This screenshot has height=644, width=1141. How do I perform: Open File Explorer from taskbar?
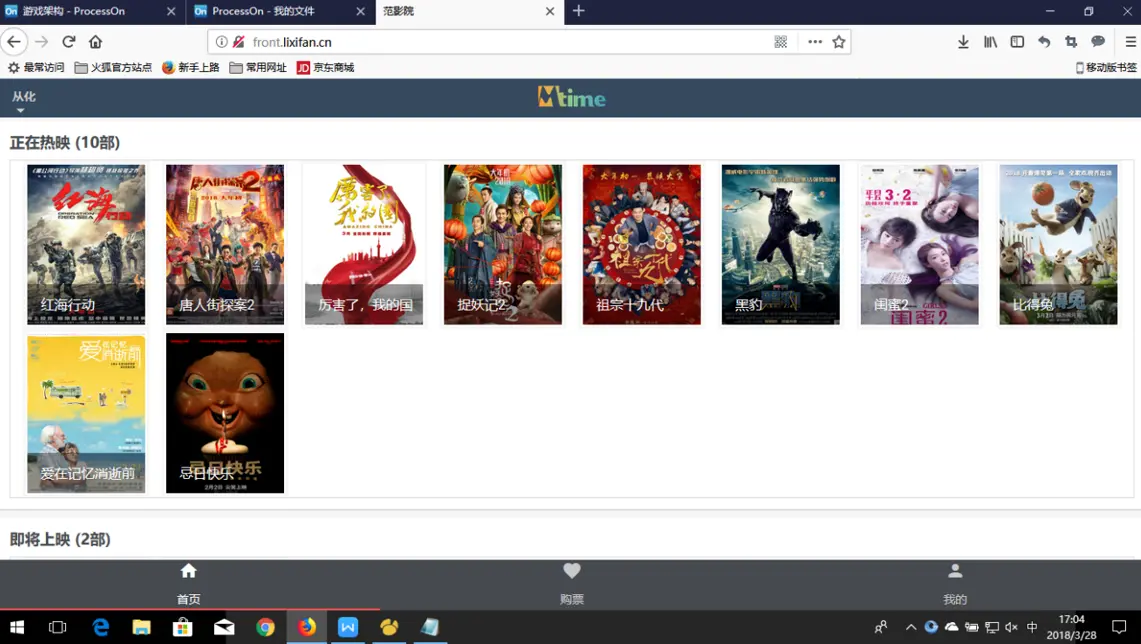(x=141, y=627)
